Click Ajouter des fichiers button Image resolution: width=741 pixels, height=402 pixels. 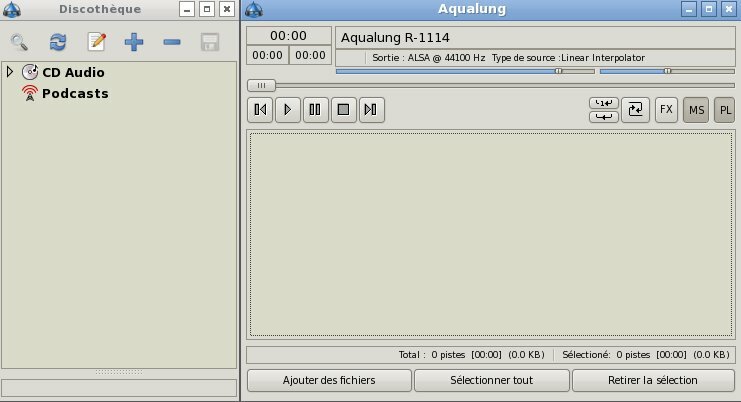329,380
